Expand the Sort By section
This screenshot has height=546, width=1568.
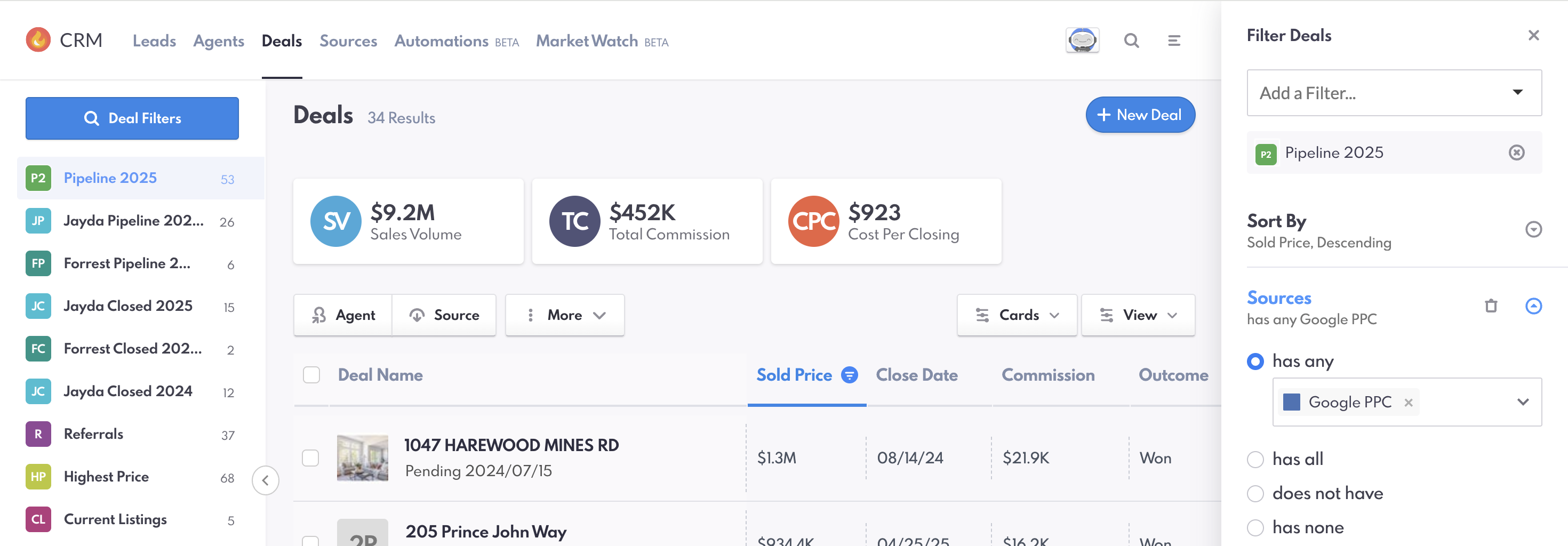1533,229
